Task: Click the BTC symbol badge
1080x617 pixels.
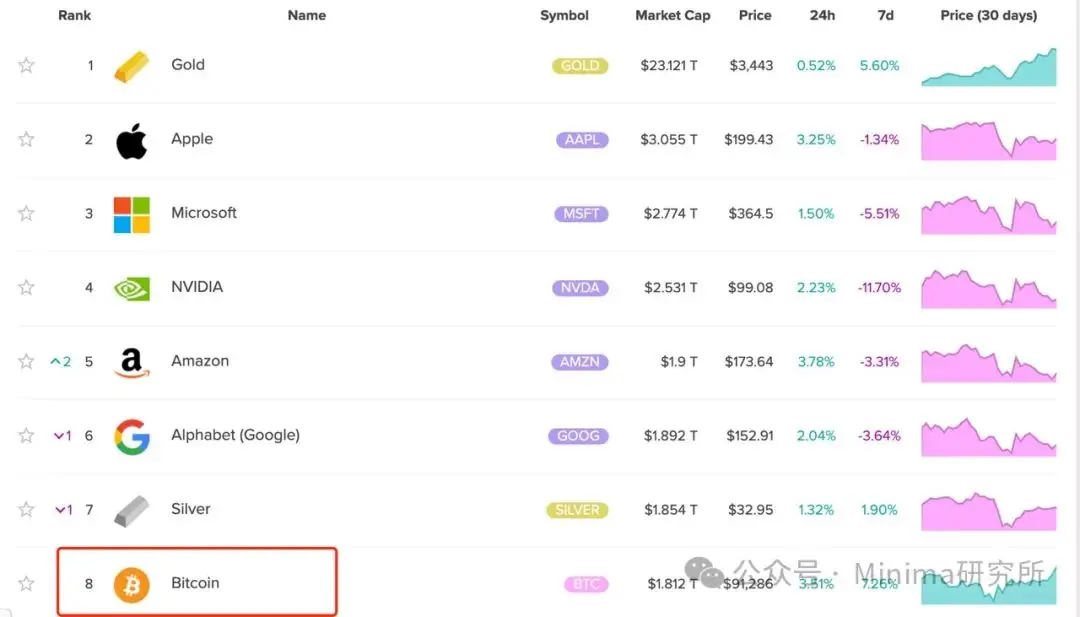Action: point(586,585)
